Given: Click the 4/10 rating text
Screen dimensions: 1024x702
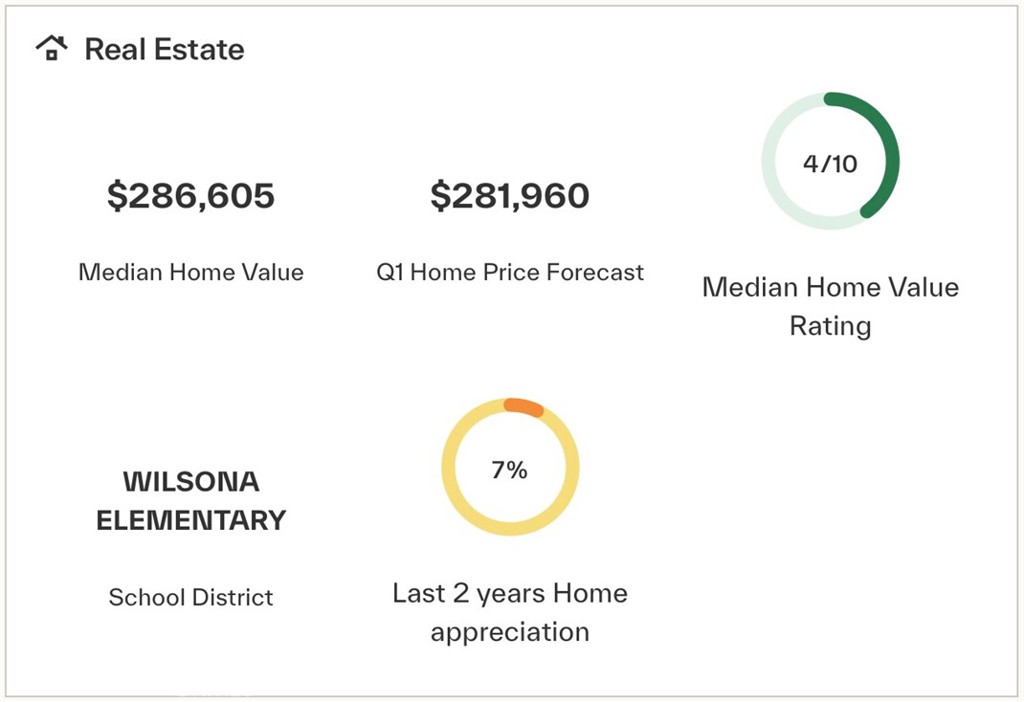Looking at the screenshot, I should [830, 163].
